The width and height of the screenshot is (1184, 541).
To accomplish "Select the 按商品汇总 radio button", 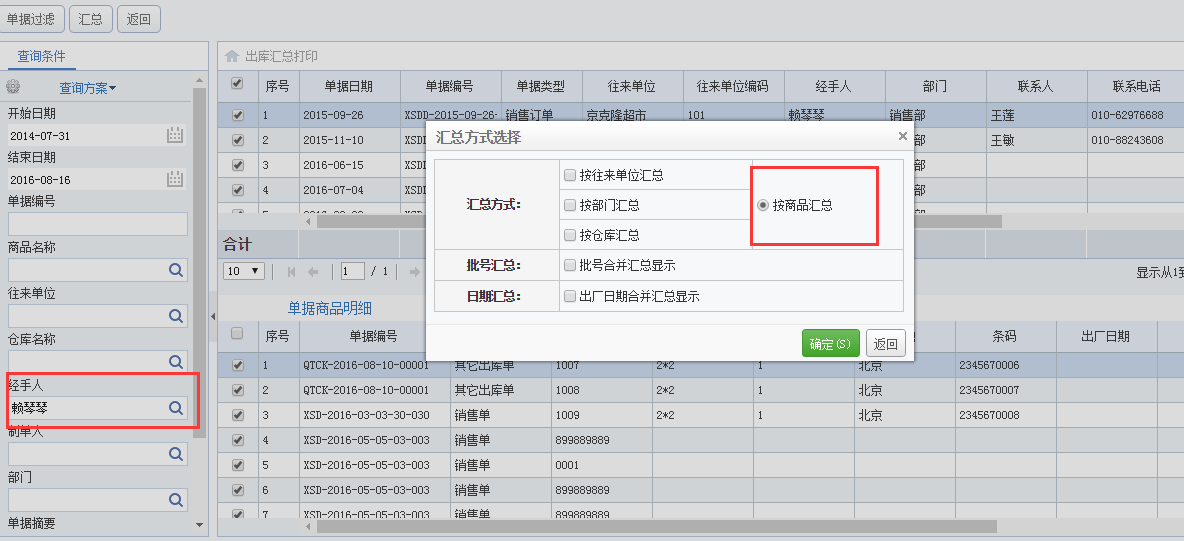I will (x=763, y=205).
